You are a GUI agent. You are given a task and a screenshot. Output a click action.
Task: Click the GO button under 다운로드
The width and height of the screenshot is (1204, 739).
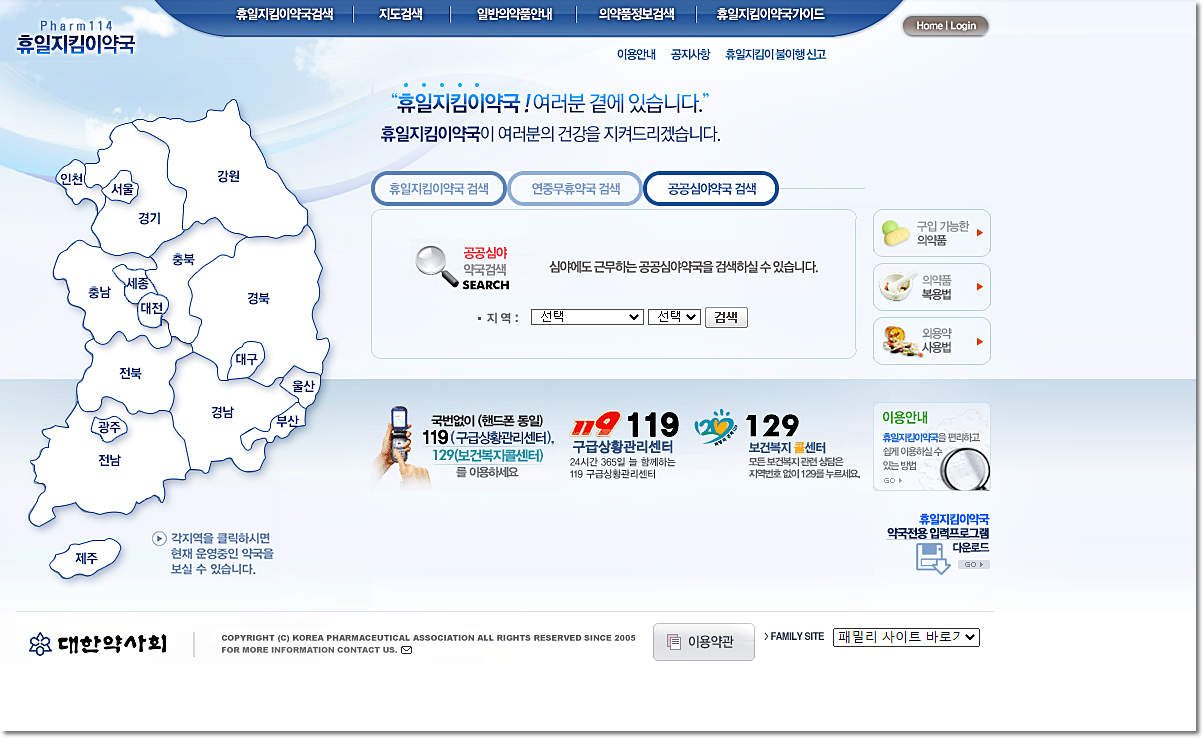pyautogui.click(x=974, y=564)
